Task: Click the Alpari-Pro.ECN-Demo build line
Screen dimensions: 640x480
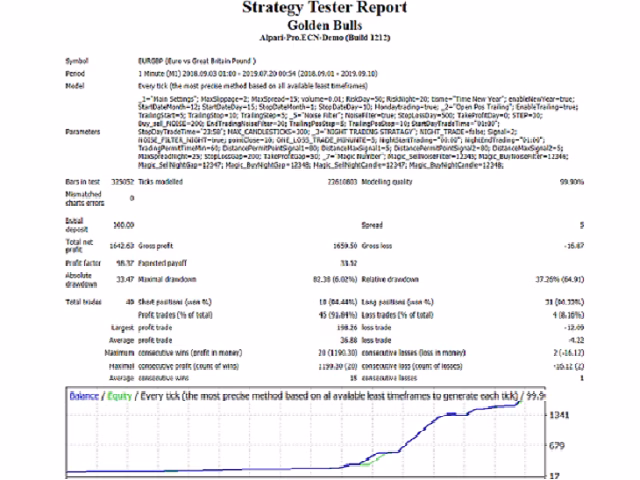Action: tap(324, 38)
